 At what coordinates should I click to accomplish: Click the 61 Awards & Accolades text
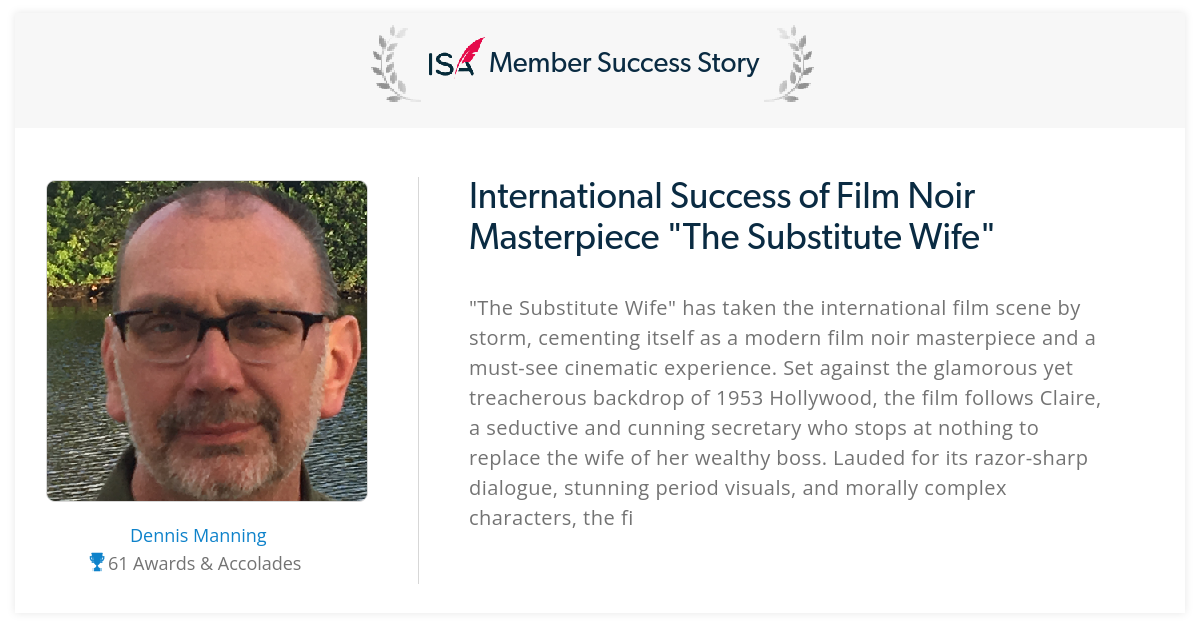[x=204, y=563]
